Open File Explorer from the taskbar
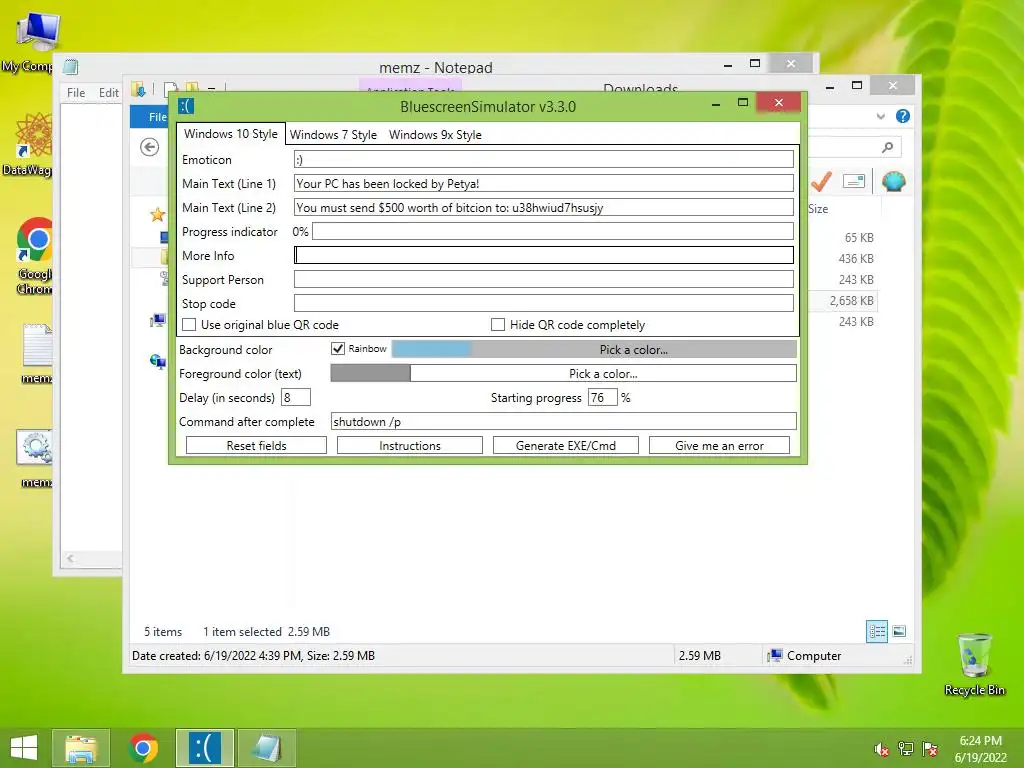 click(x=81, y=748)
